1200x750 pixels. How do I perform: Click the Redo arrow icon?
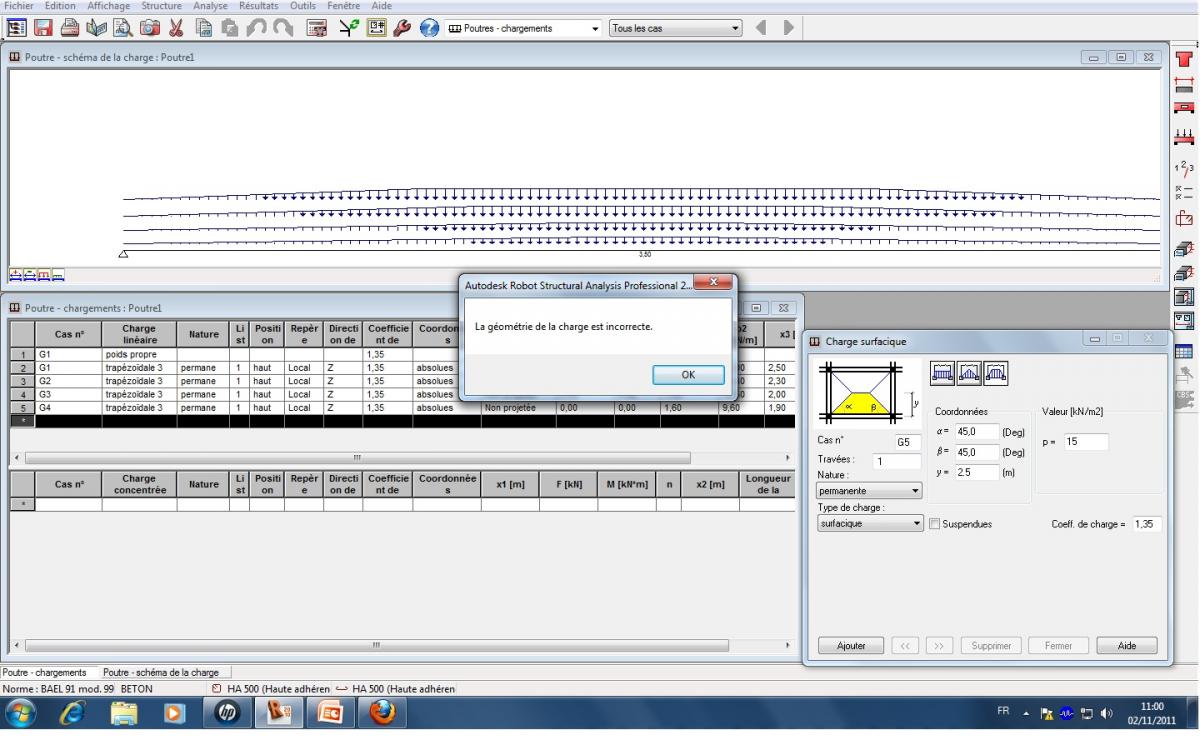click(x=284, y=29)
